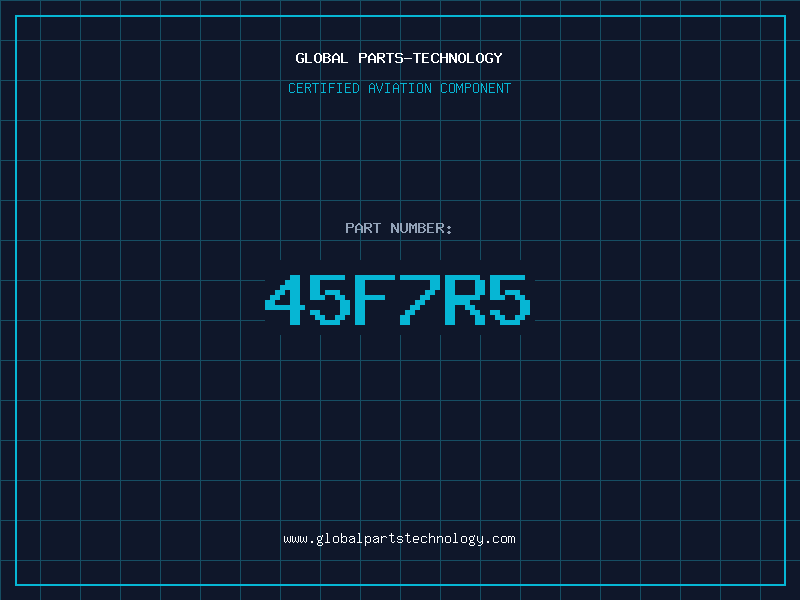This screenshot has height=600, width=800.
Task: Select the word CERTIFIED
Action: tap(324, 88)
